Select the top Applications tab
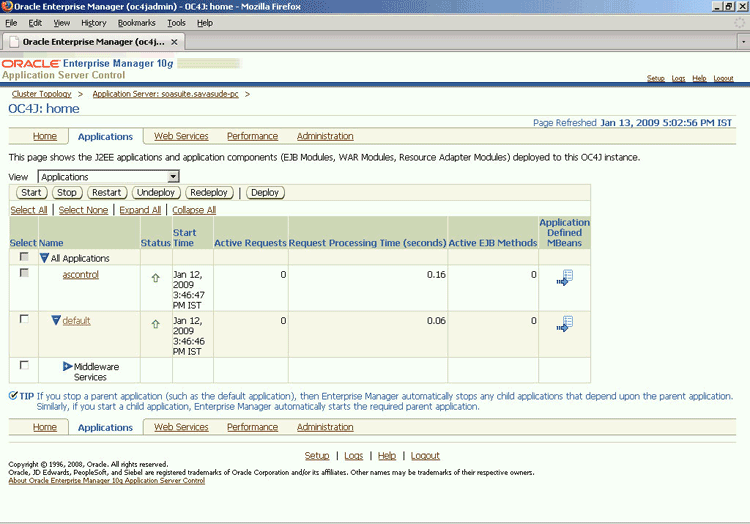 [105, 137]
